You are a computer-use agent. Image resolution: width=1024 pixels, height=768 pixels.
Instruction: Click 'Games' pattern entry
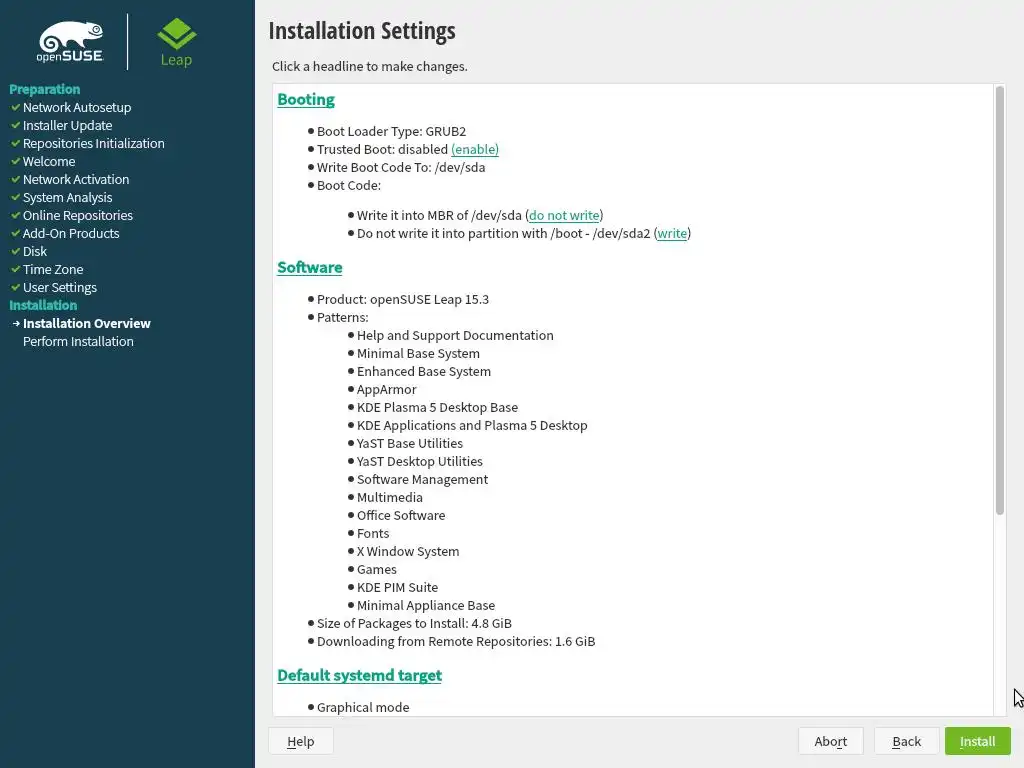(x=377, y=569)
